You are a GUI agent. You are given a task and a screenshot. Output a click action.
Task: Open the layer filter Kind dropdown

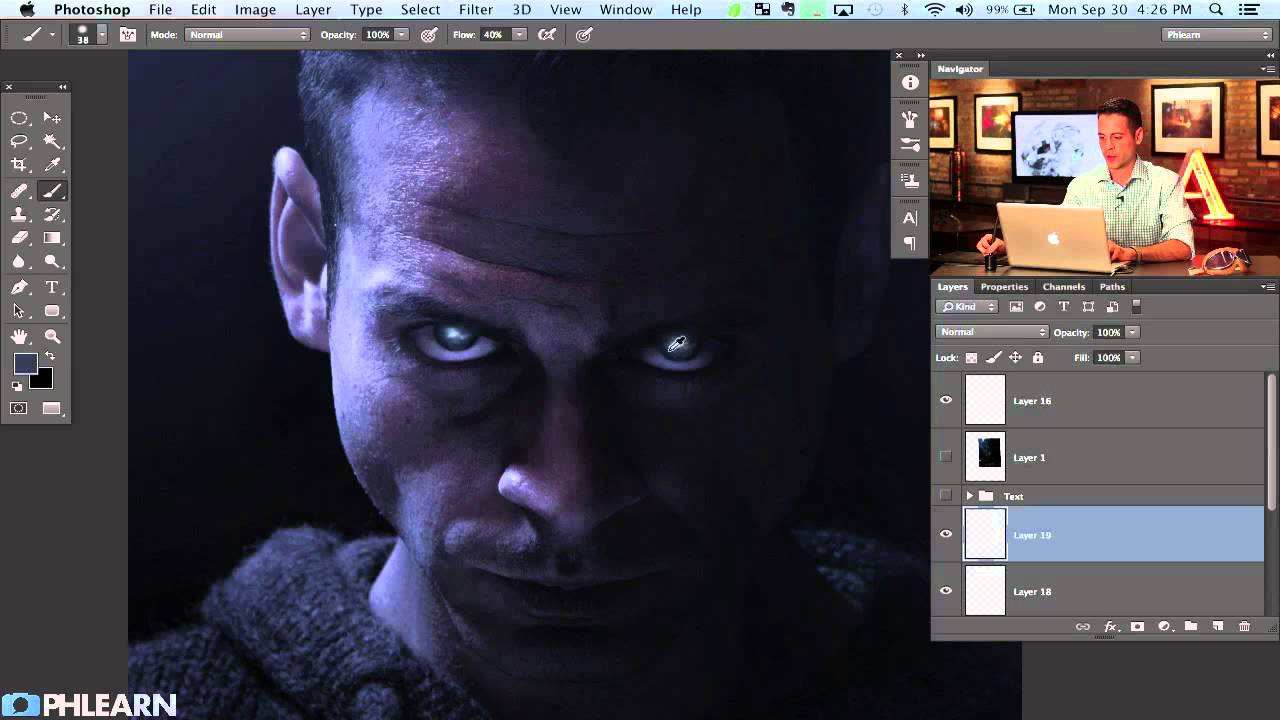point(968,307)
